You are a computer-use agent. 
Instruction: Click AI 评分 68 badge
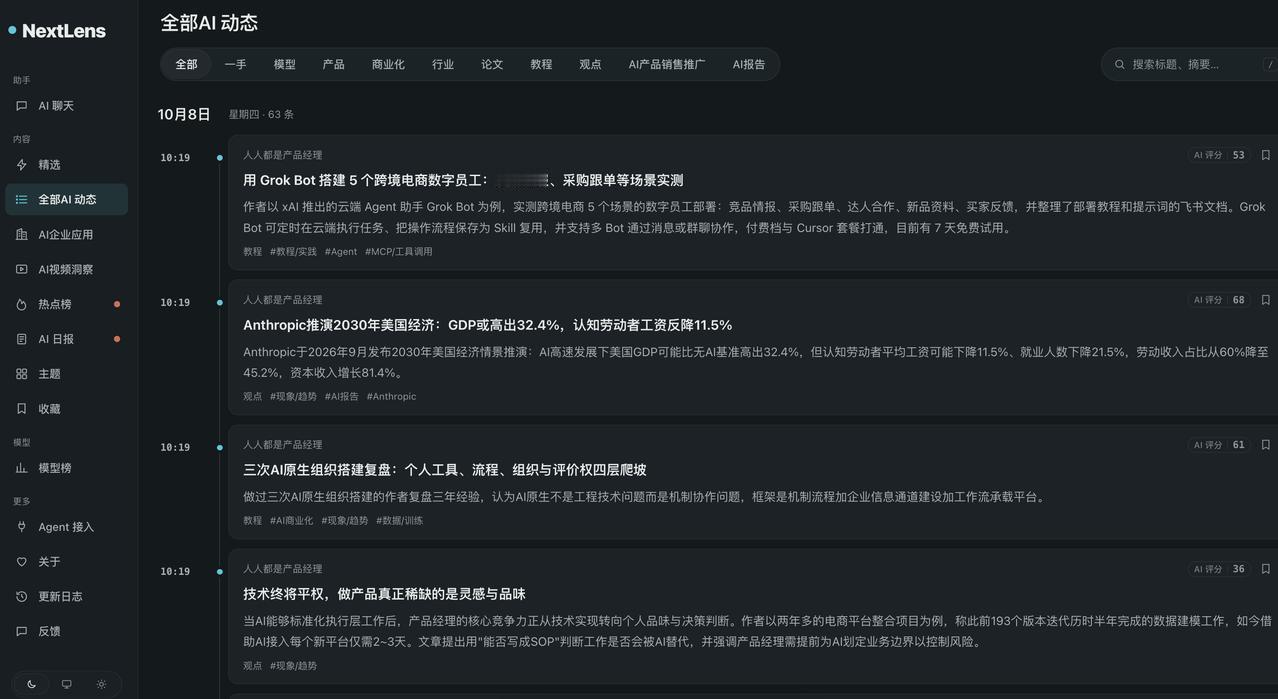[x=1219, y=300]
